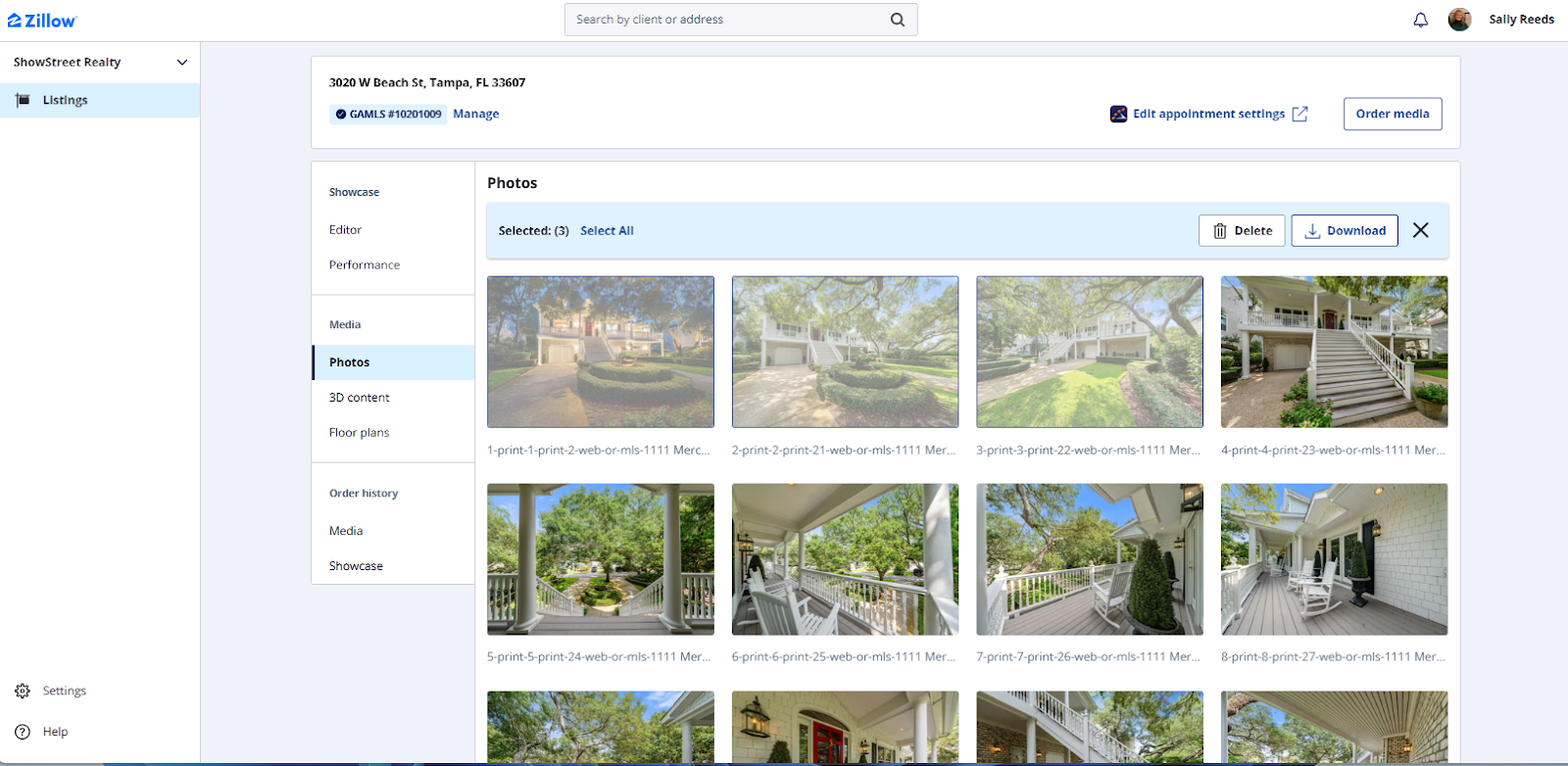The image size is (1568, 766).
Task: Deselect the third selected photo
Action: (x=1089, y=352)
